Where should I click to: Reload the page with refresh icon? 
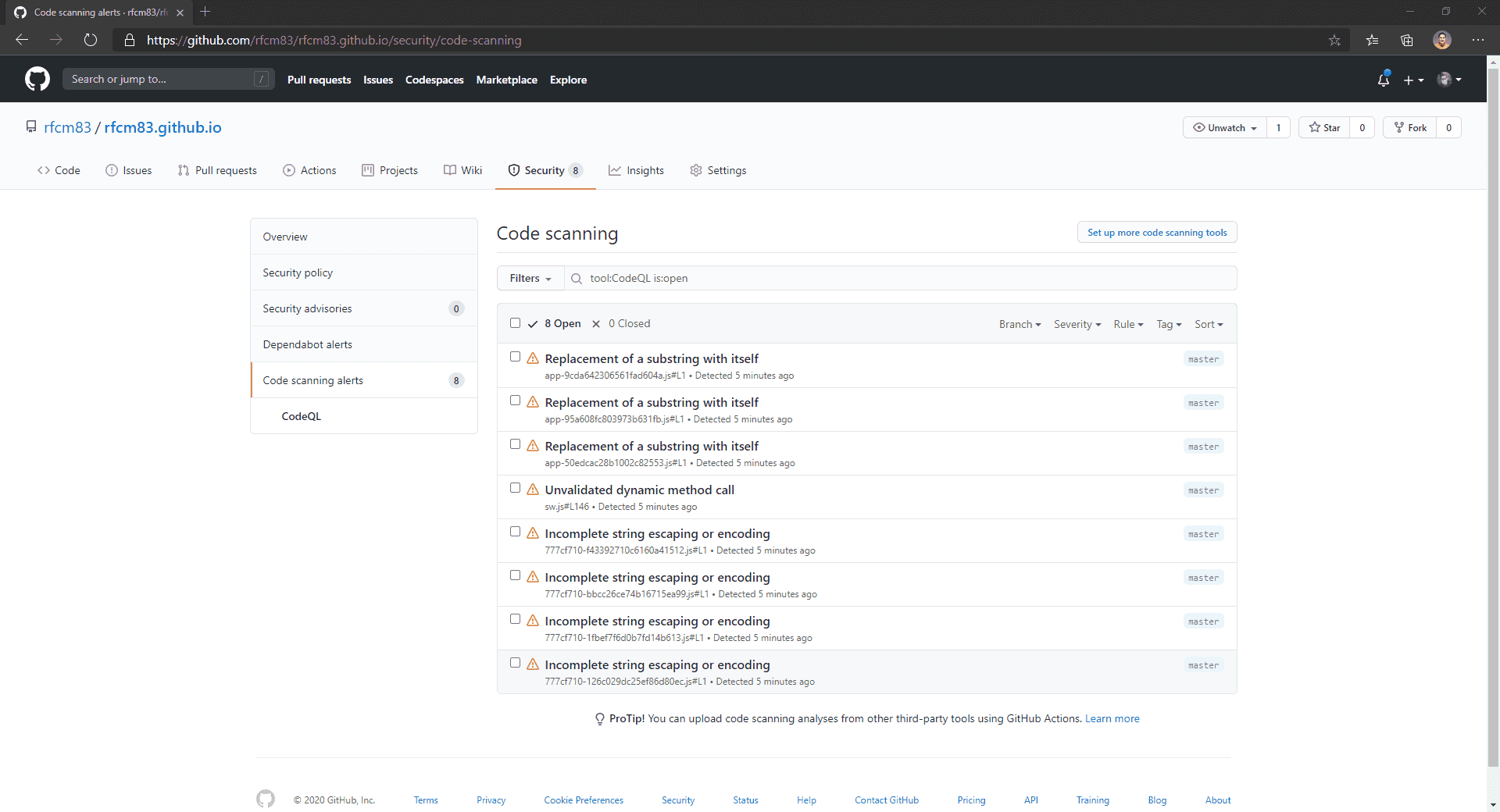coord(91,40)
